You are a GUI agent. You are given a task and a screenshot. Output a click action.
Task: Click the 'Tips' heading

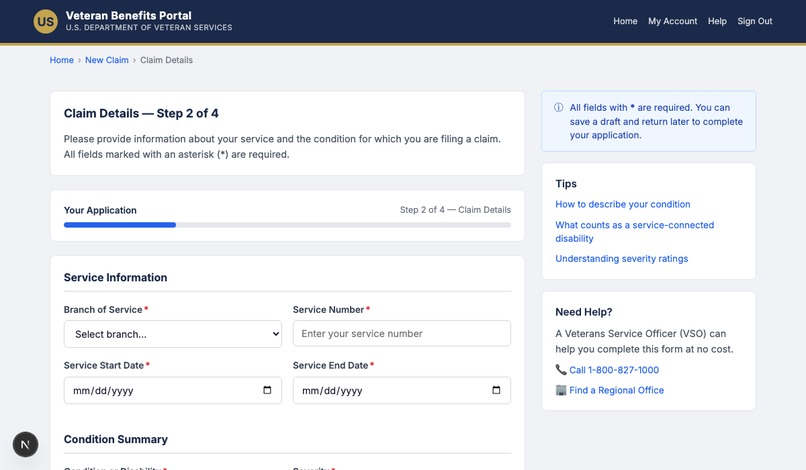[566, 184]
